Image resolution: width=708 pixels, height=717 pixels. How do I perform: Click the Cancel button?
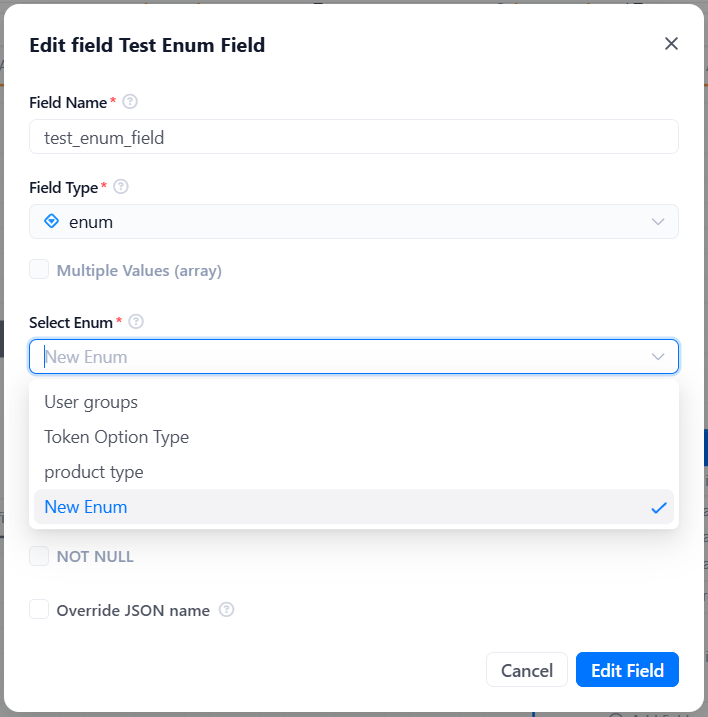(x=527, y=670)
